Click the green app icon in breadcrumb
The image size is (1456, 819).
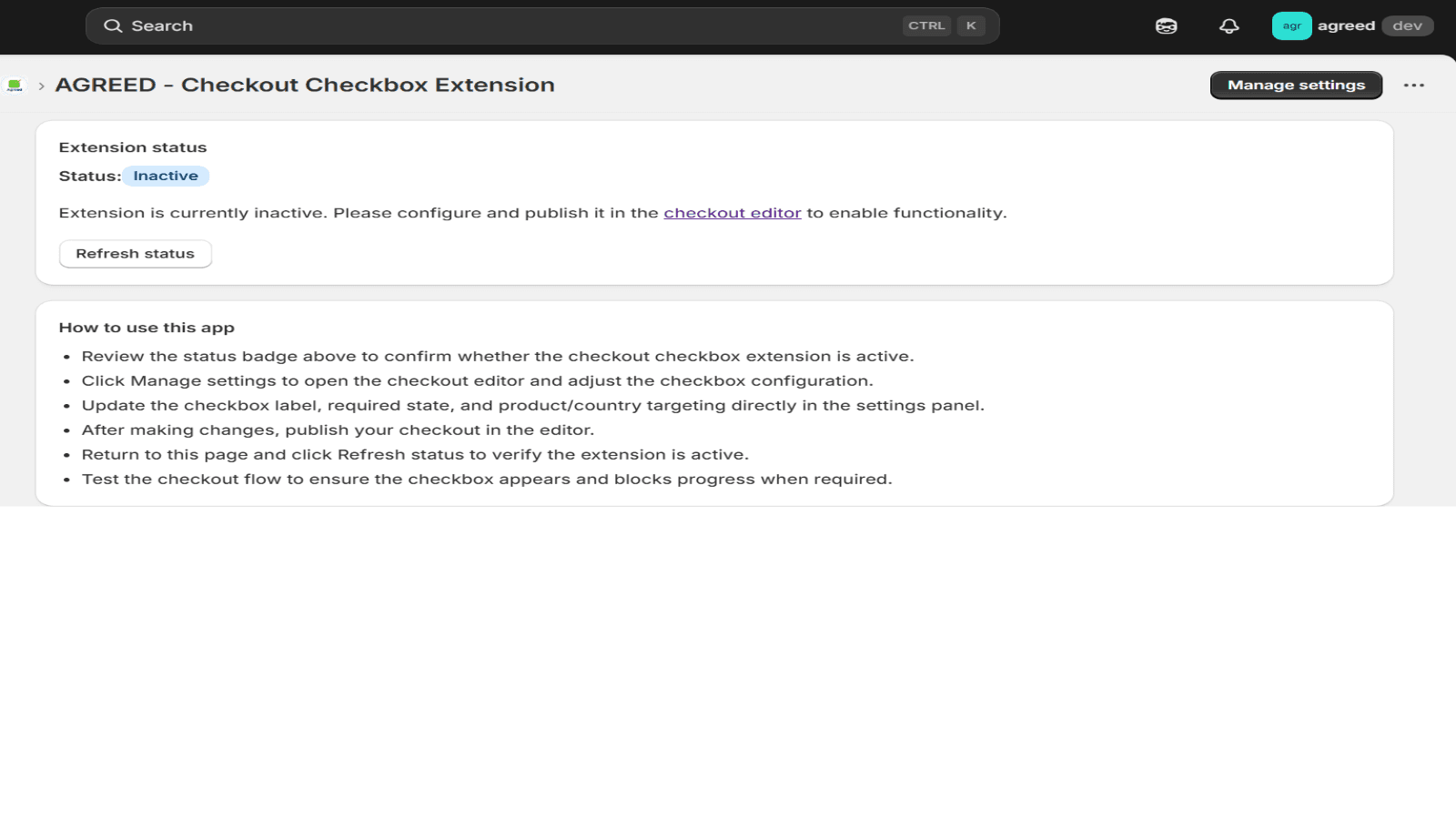(x=15, y=86)
